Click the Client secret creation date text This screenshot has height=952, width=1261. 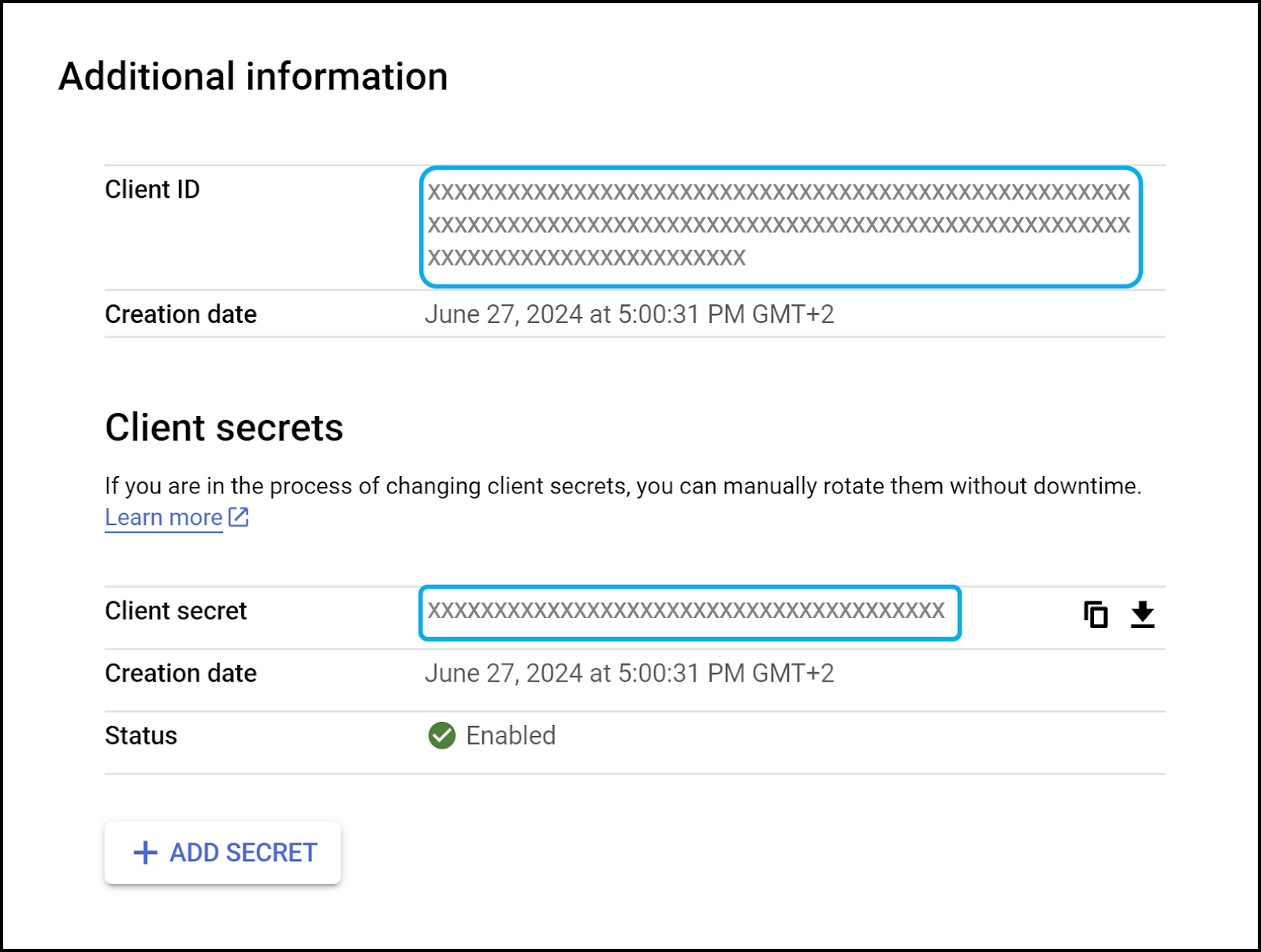pyautogui.click(x=630, y=673)
